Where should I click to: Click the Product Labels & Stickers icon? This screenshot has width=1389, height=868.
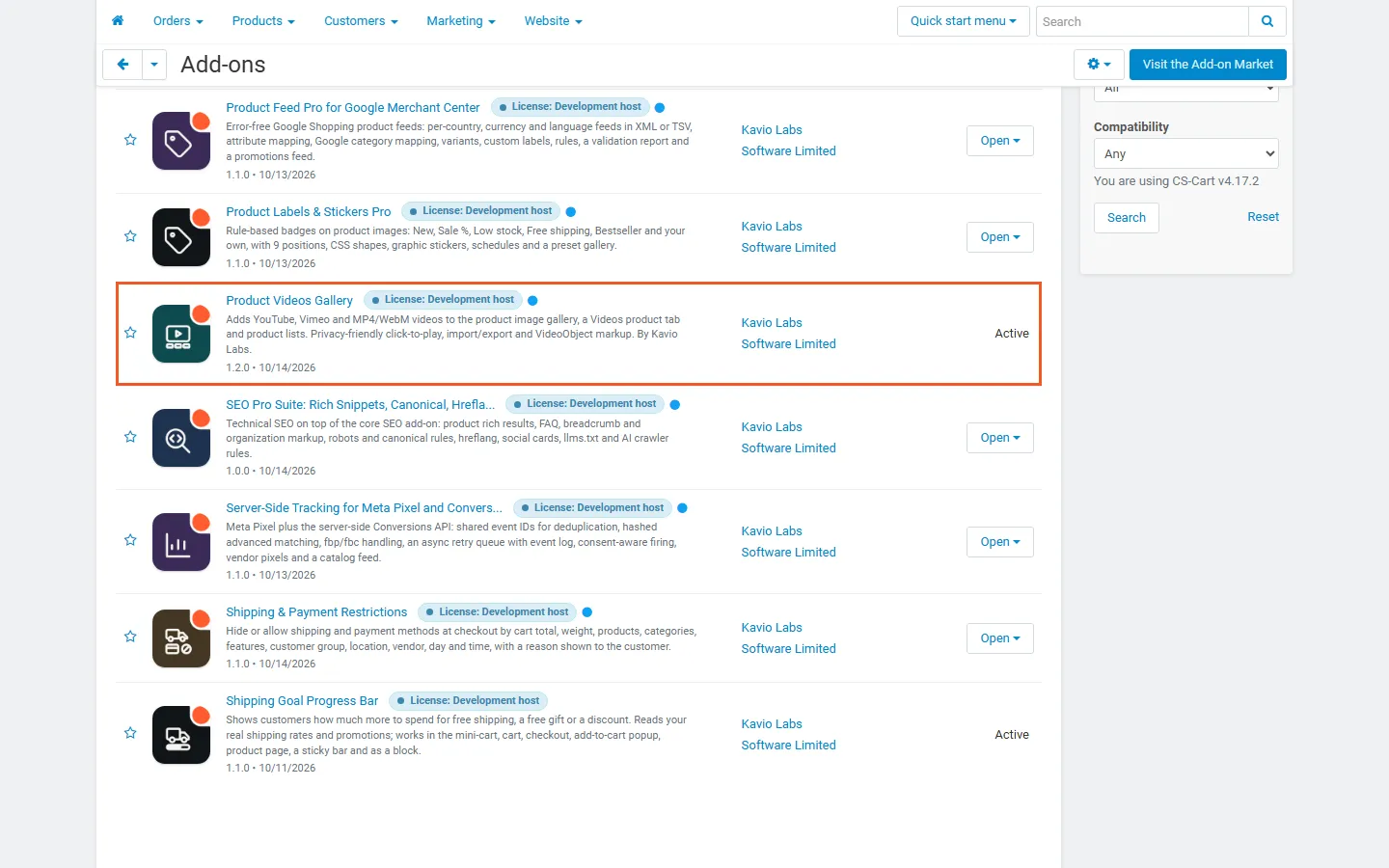181,237
